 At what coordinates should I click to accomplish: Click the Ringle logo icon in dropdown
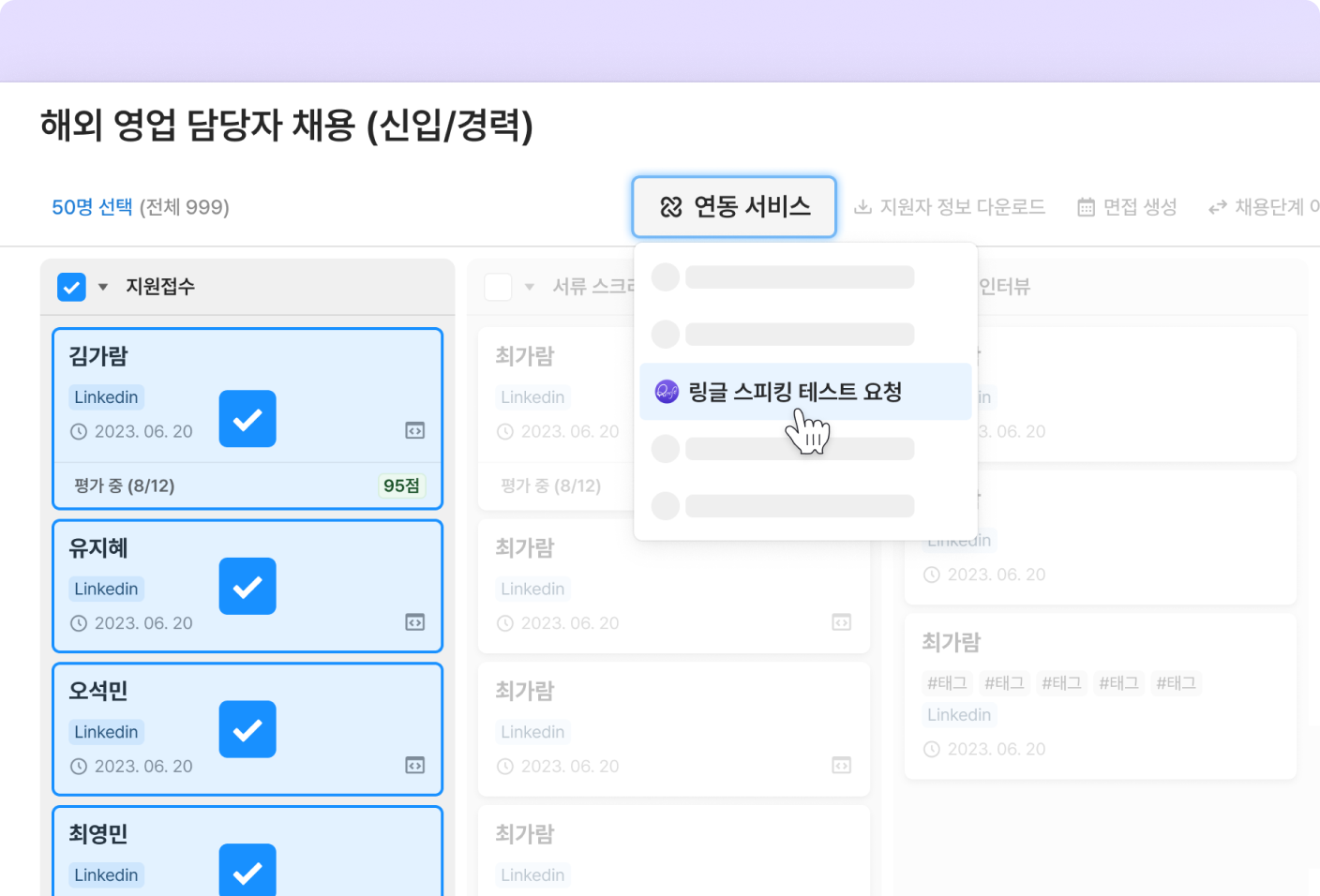coord(667,392)
